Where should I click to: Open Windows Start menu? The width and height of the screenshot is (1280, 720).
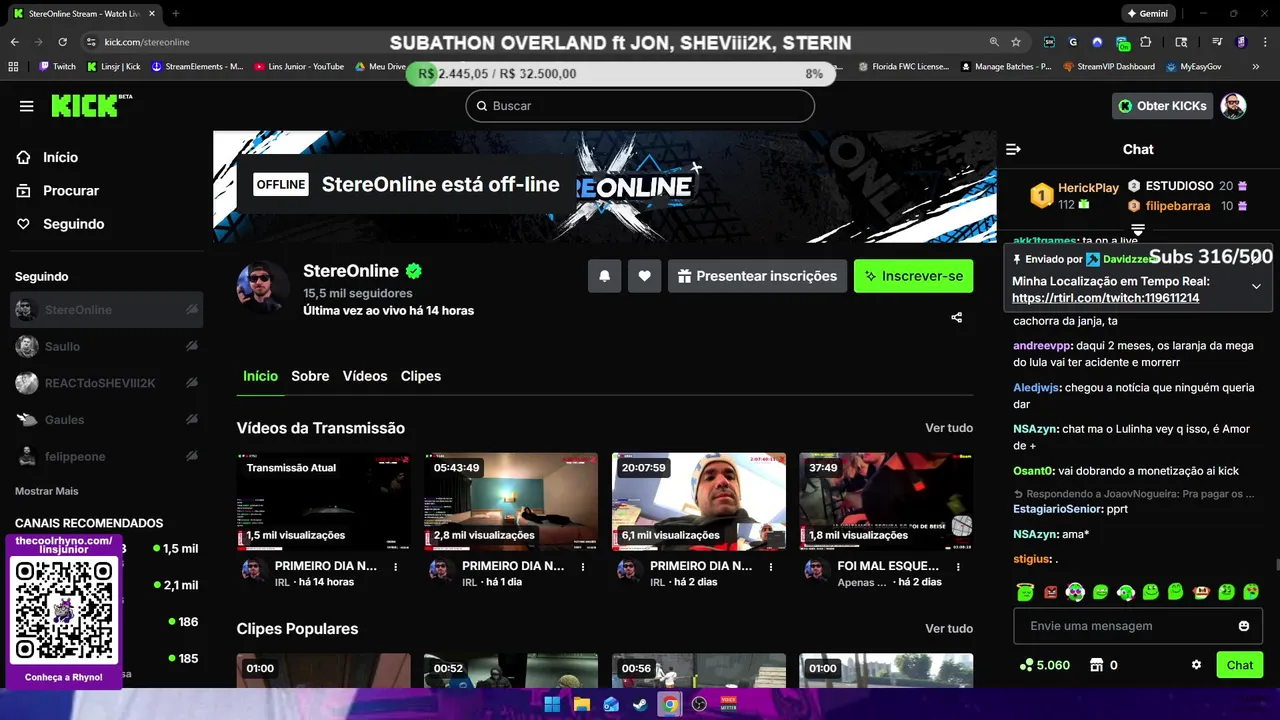coord(552,704)
